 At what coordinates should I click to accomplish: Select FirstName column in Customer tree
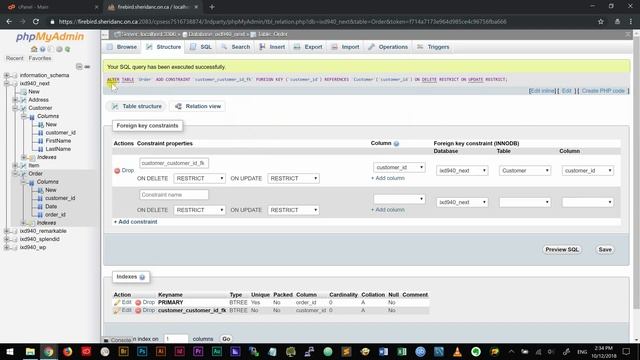pyautogui.click(x=58, y=141)
